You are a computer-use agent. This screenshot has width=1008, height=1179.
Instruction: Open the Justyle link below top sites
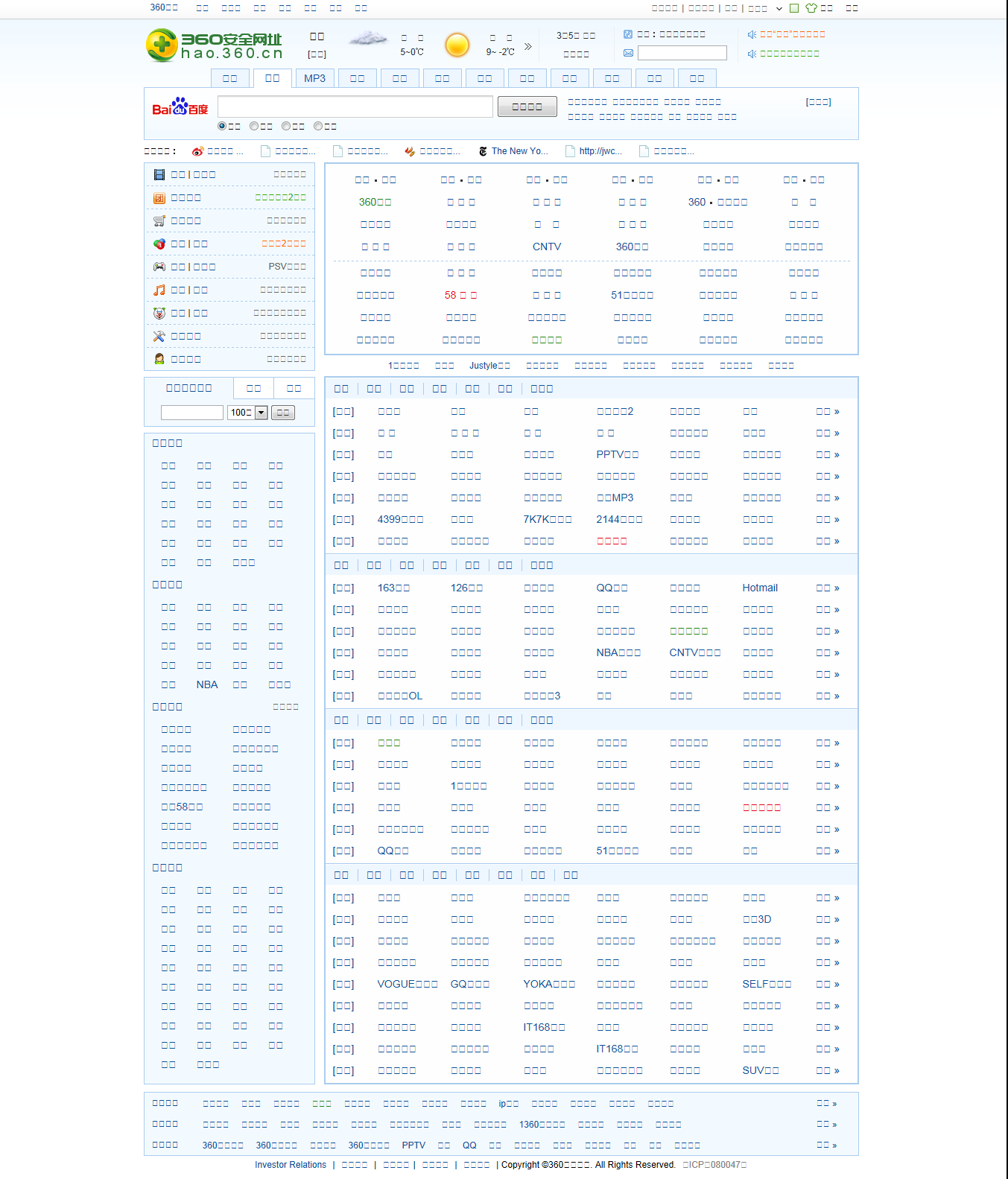[x=490, y=366]
